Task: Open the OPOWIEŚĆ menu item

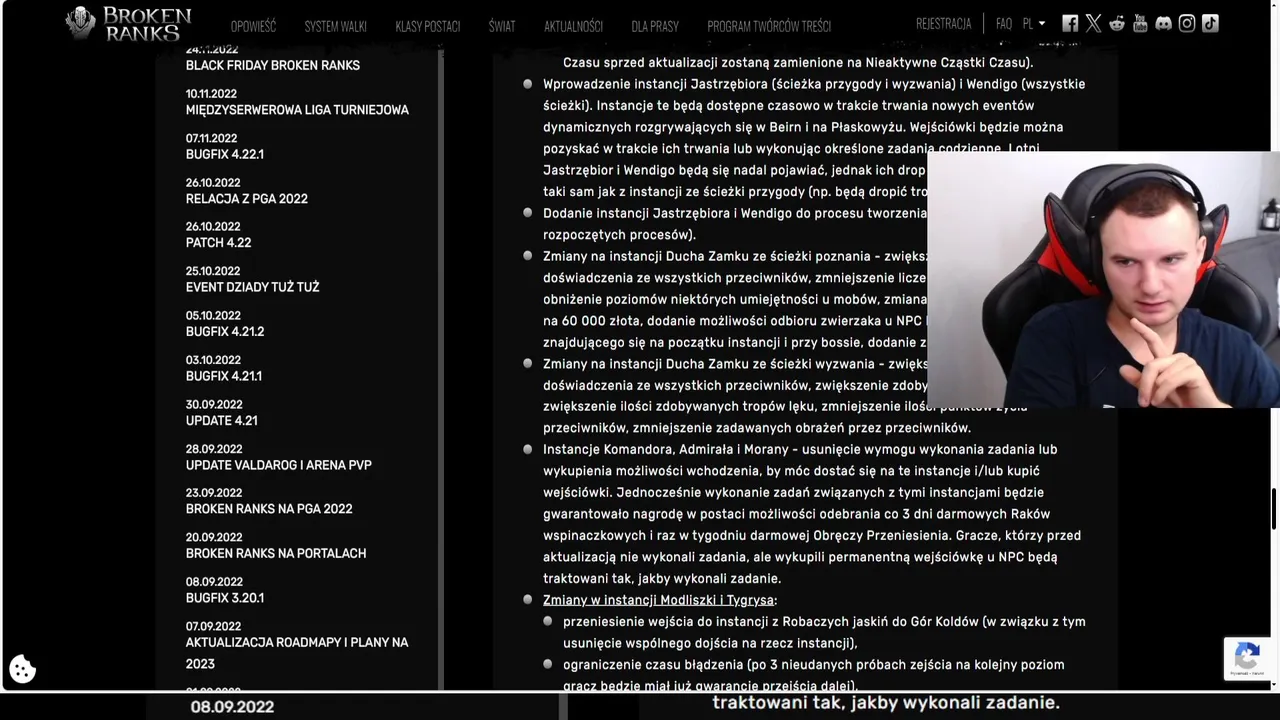Action: pyautogui.click(x=253, y=26)
